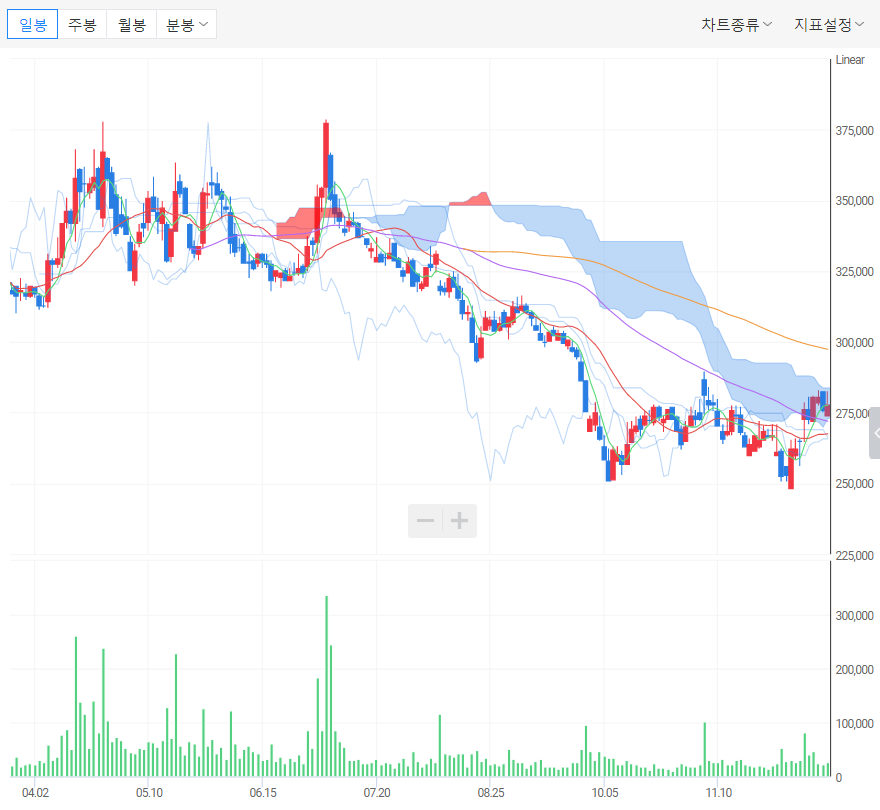Screen dimensions: 880x810
Task: Open the 분봉 minute chart dropdown
Action: click(186, 24)
